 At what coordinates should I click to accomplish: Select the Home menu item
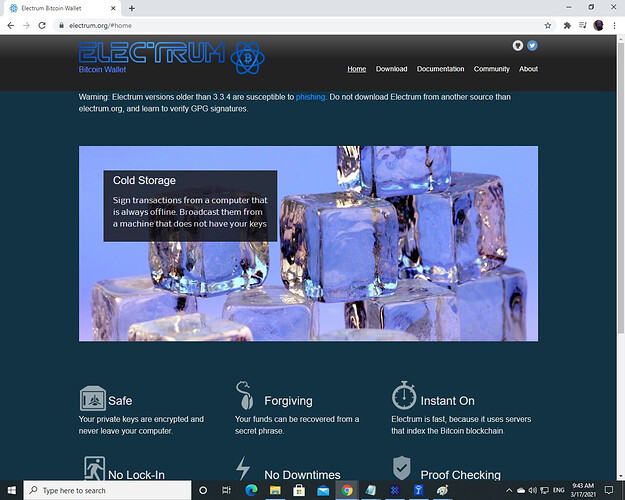pyautogui.click(x=356, y=69)
